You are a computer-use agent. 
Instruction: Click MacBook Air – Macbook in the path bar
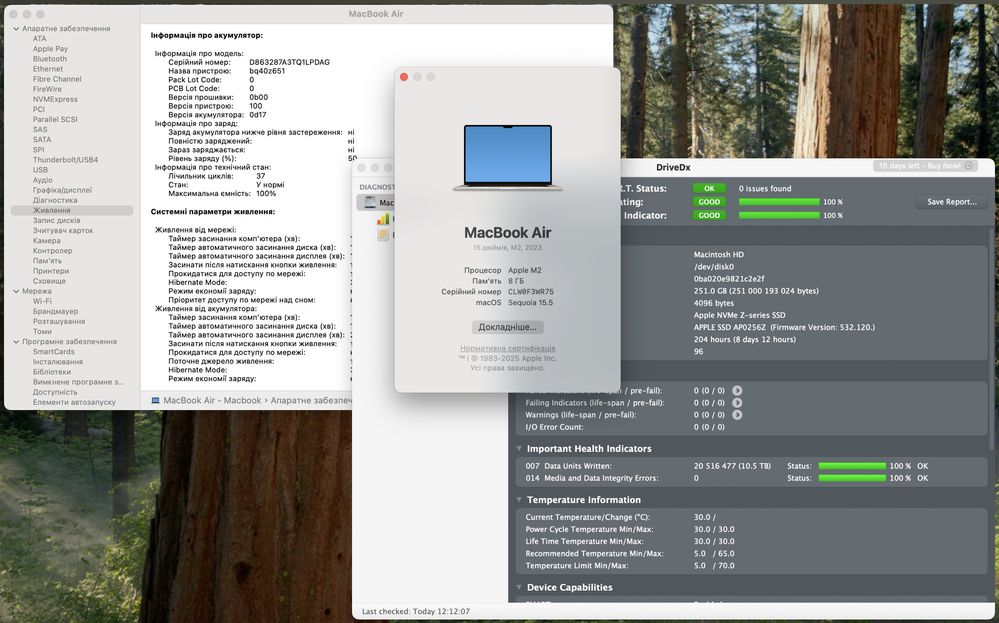(x=212, y=401)
